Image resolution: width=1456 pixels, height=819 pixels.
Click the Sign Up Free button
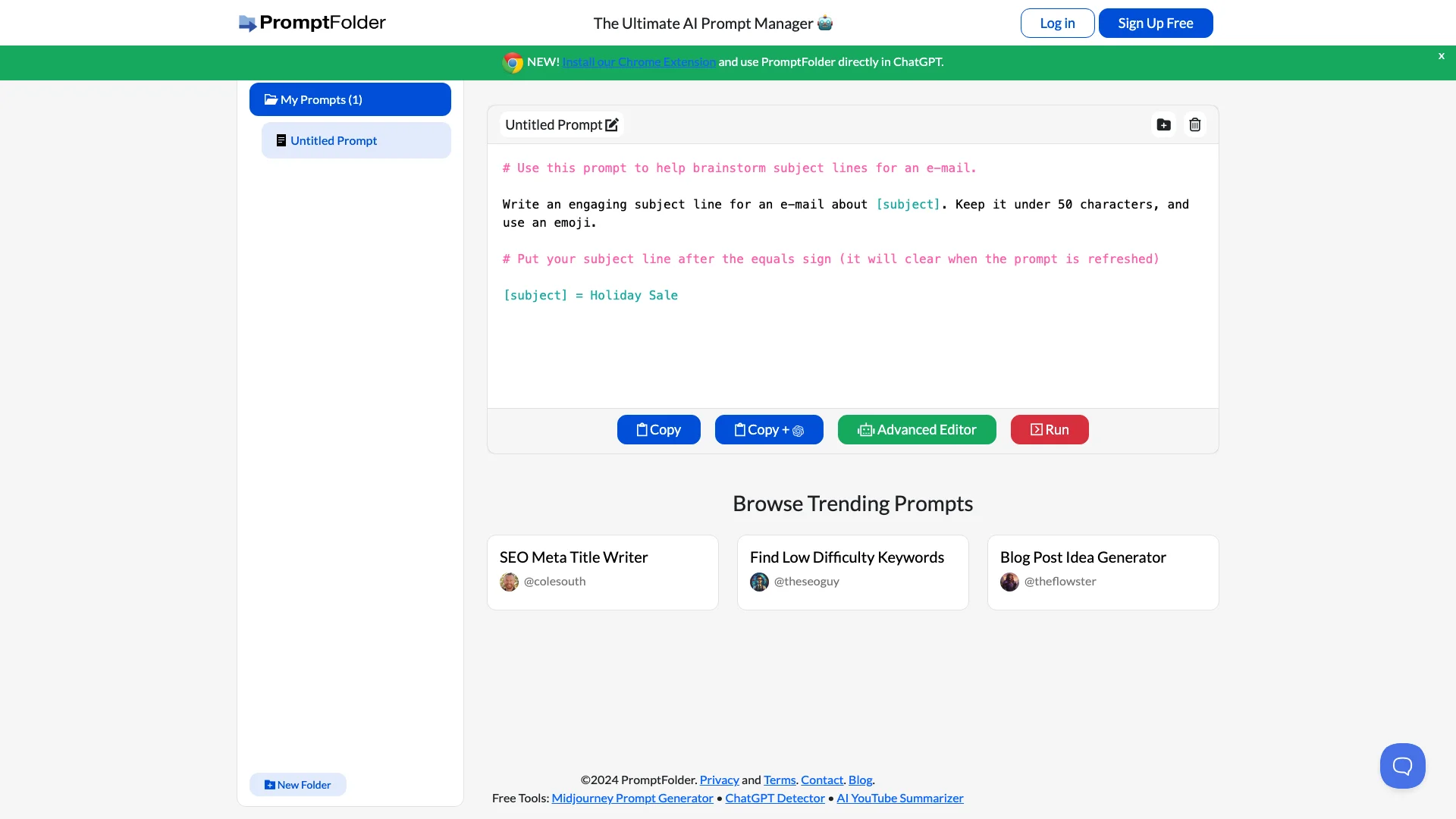(1155, 22)
